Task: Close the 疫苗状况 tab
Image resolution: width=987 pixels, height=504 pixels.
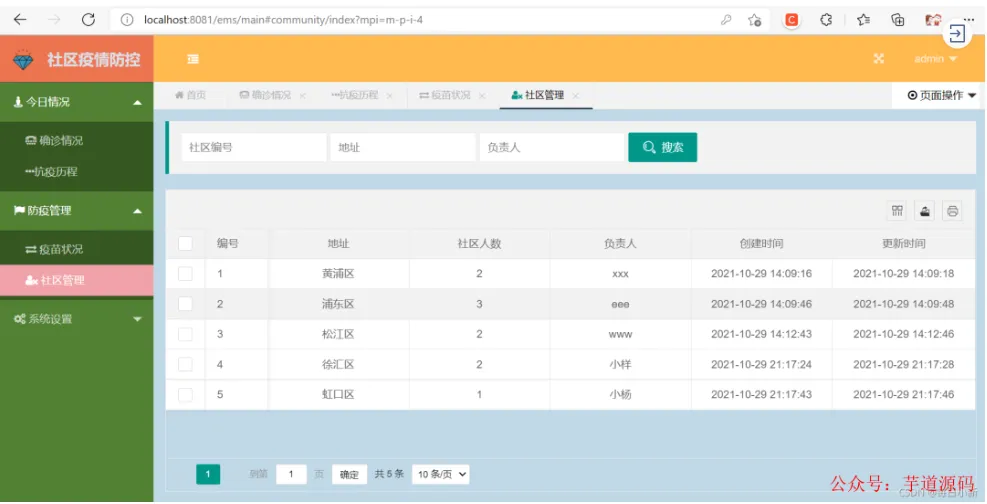Action: [482, 96]
